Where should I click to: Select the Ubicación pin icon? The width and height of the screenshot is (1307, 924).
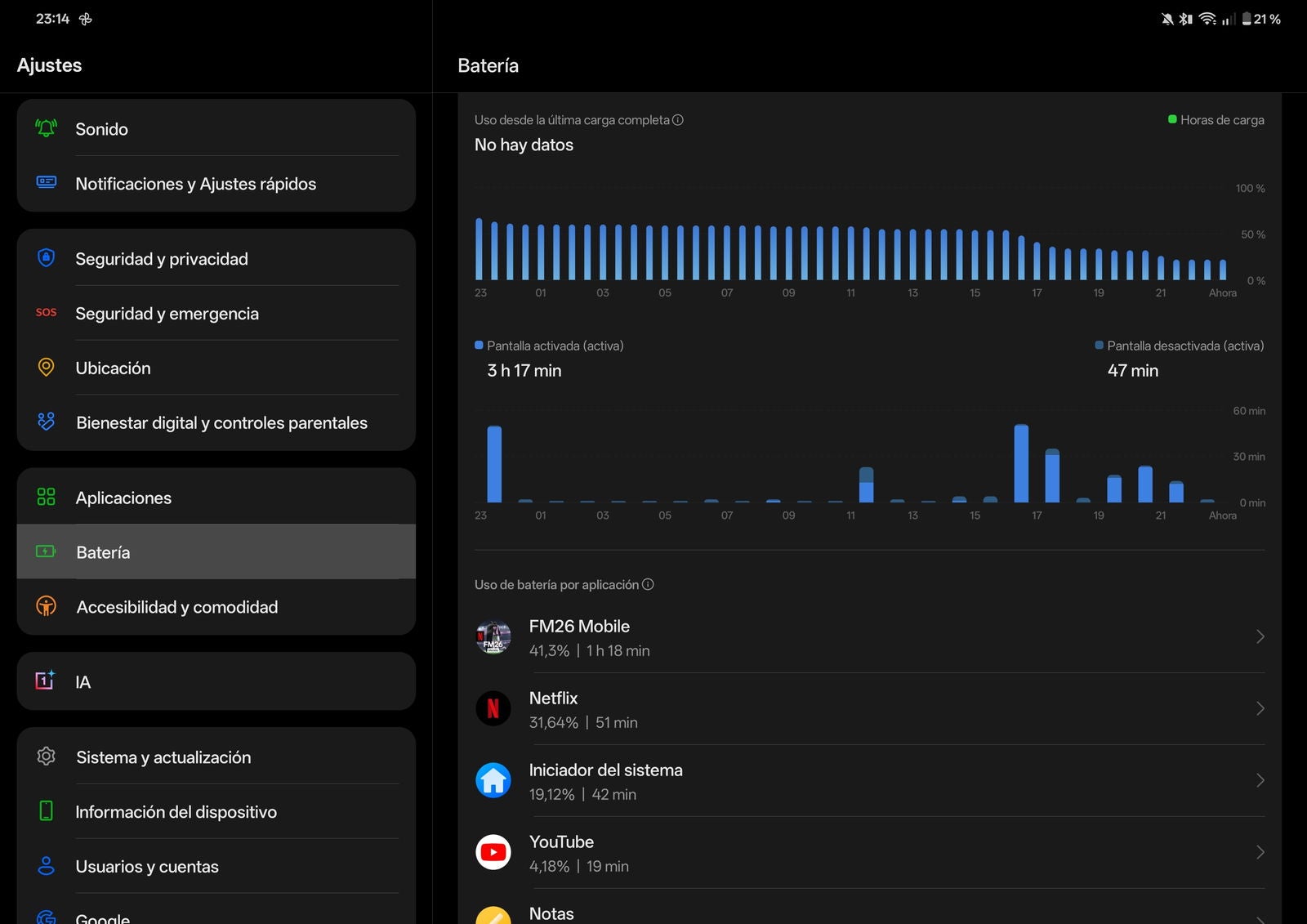(x=47, y=368)
